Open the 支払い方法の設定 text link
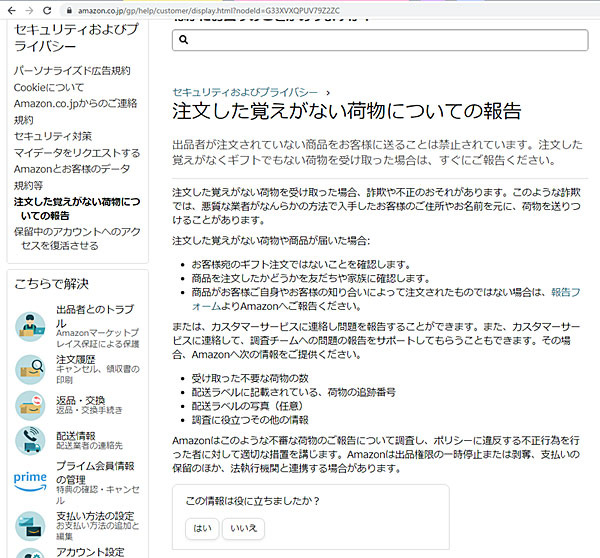The image size is (600, 558). pyautogui.click(x=95, y=516)
